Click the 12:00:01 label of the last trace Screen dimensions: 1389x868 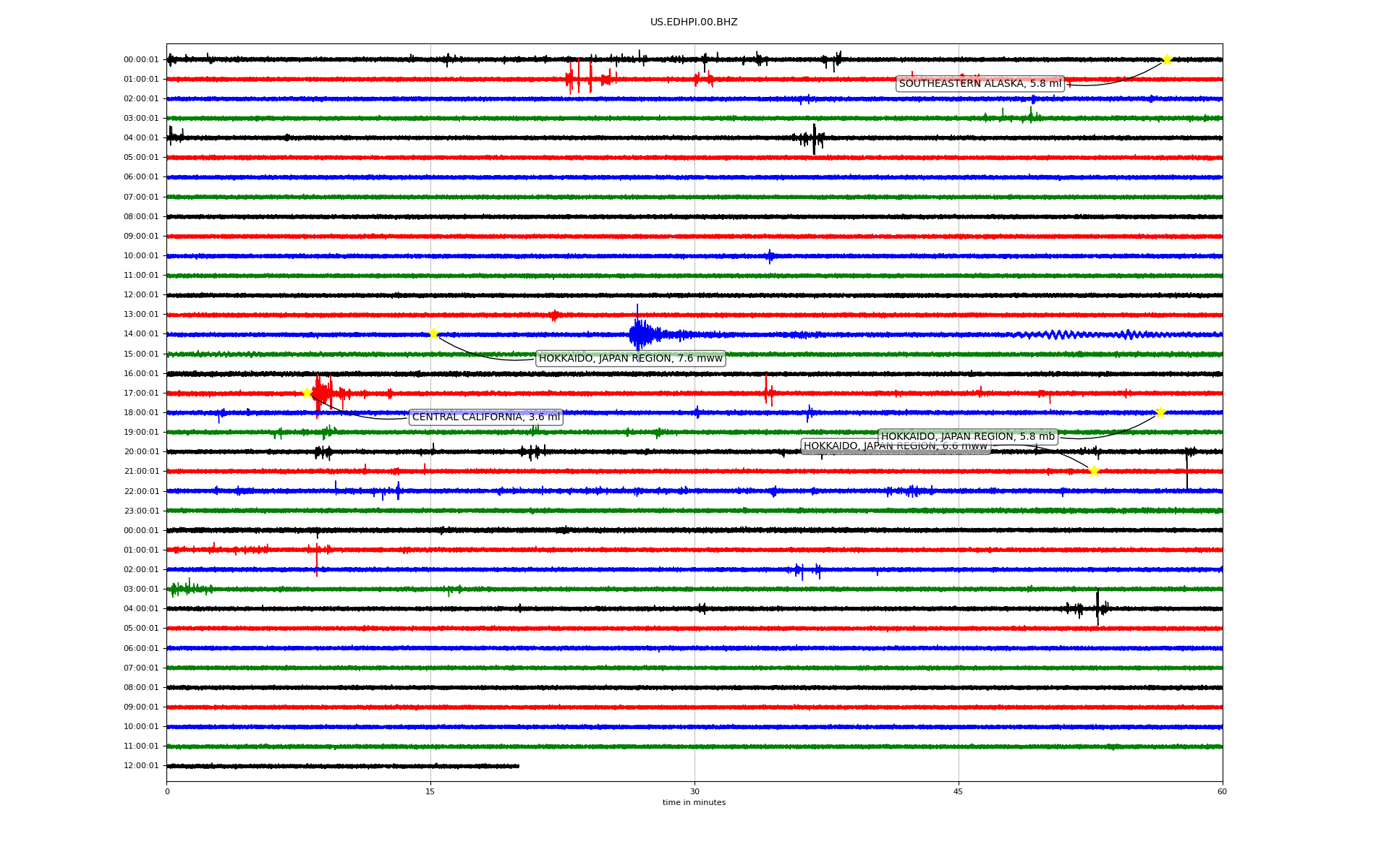coord(141,765)
